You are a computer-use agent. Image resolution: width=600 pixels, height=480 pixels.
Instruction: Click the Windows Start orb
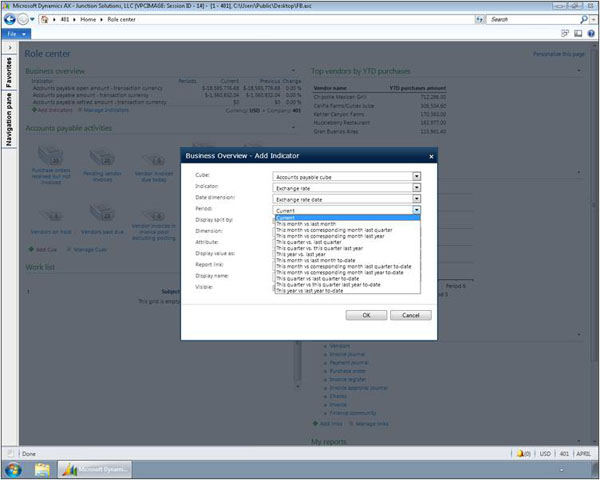pyautogui.click(x=15, y=469)
